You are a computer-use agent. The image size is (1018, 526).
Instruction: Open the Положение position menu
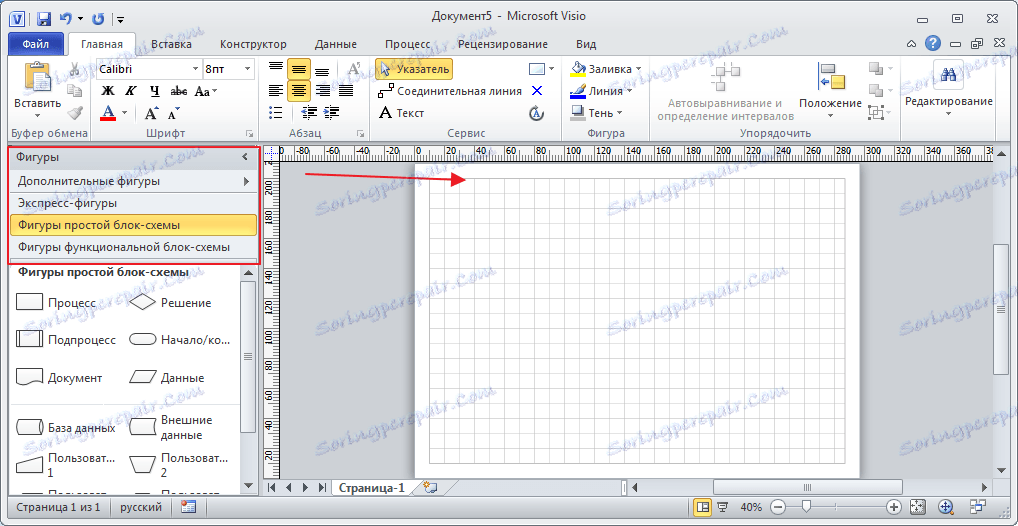[830, 90]
